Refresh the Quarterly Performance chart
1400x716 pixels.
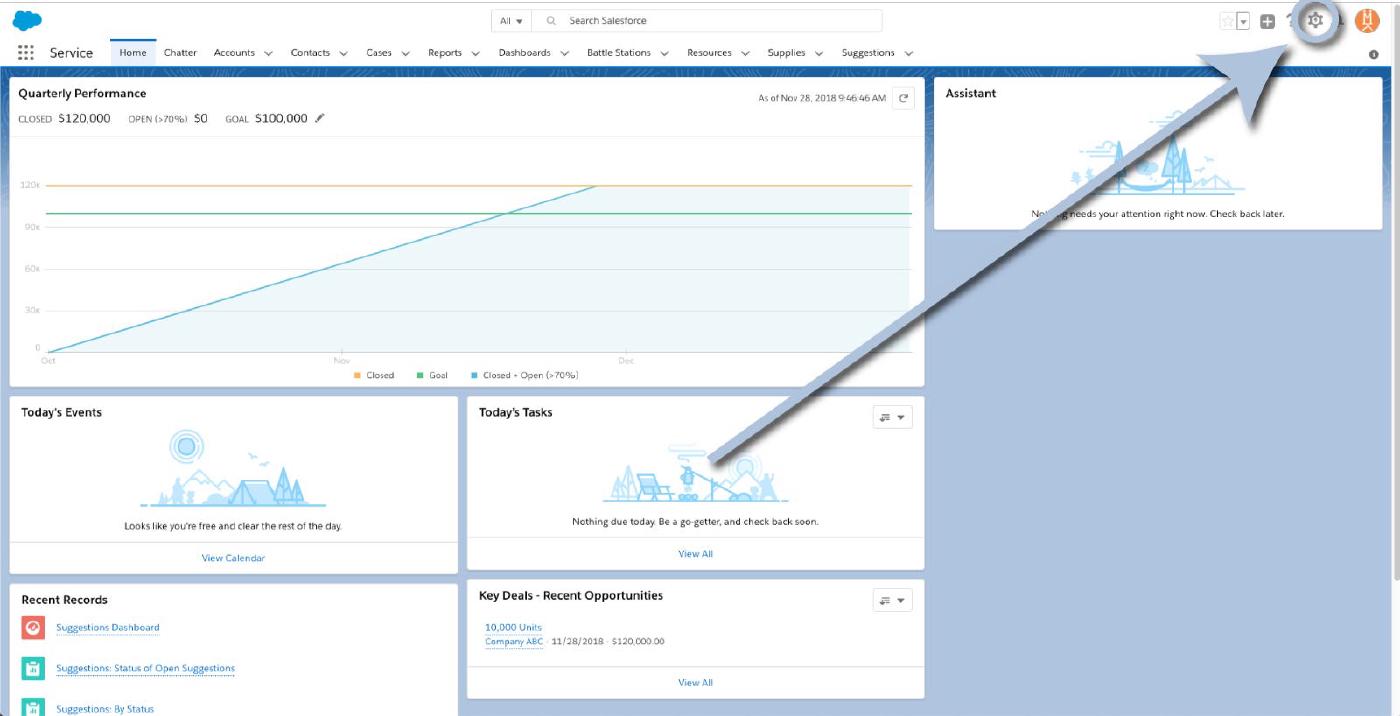point(903,98)
